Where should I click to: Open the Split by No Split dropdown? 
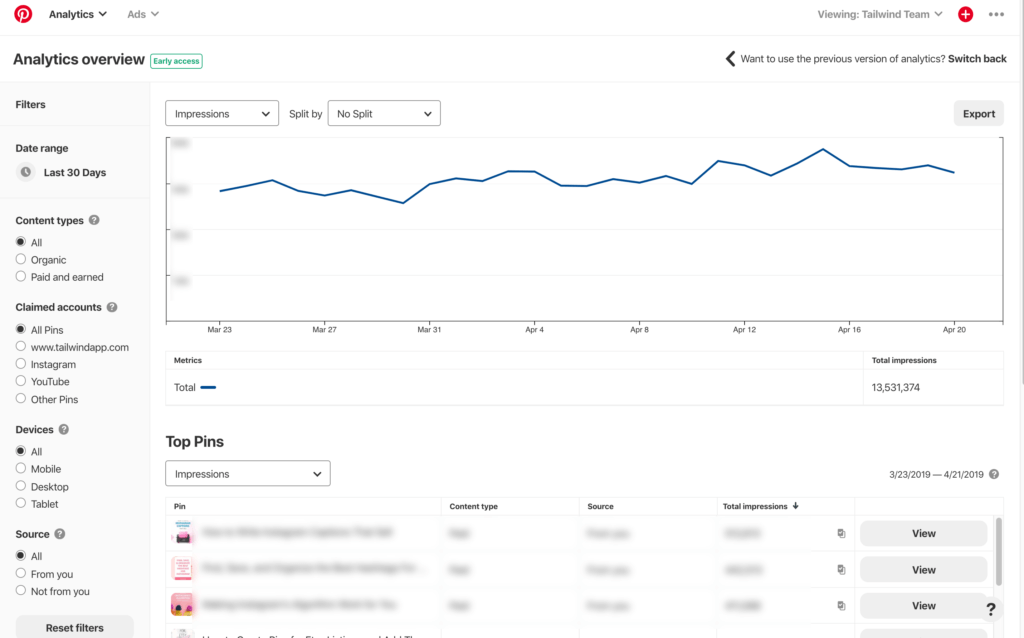pos(384,113)
